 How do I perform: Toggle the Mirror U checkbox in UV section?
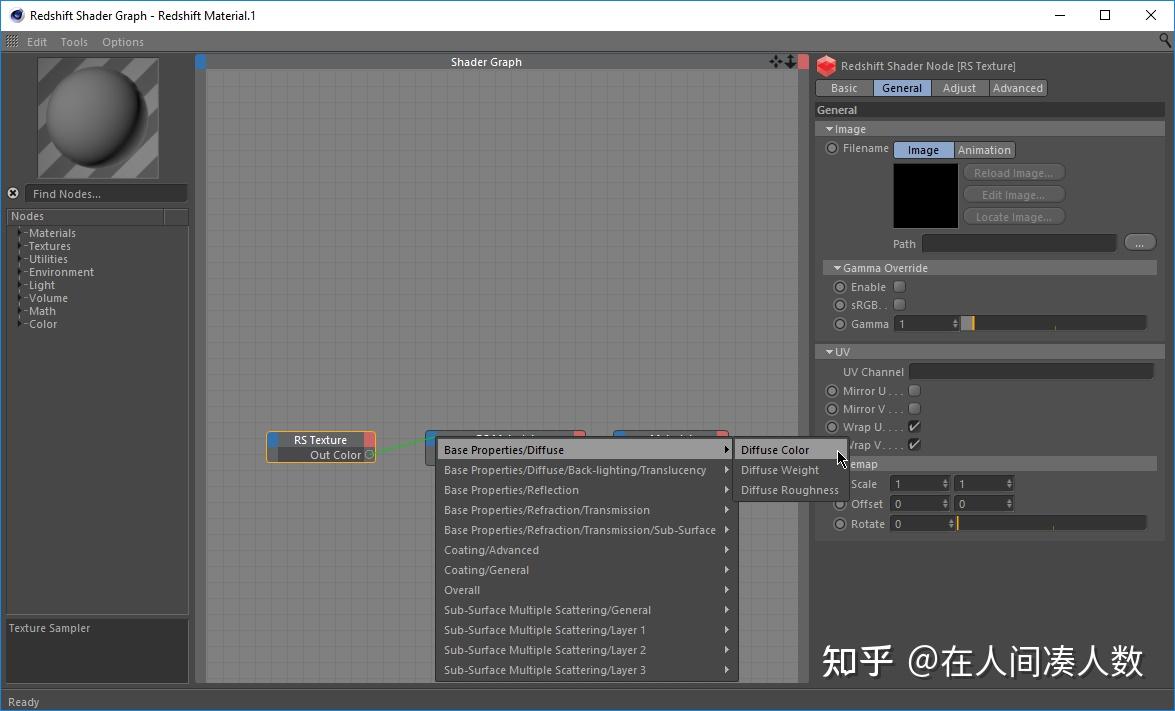pyautogui.click(x=913, y=390)
